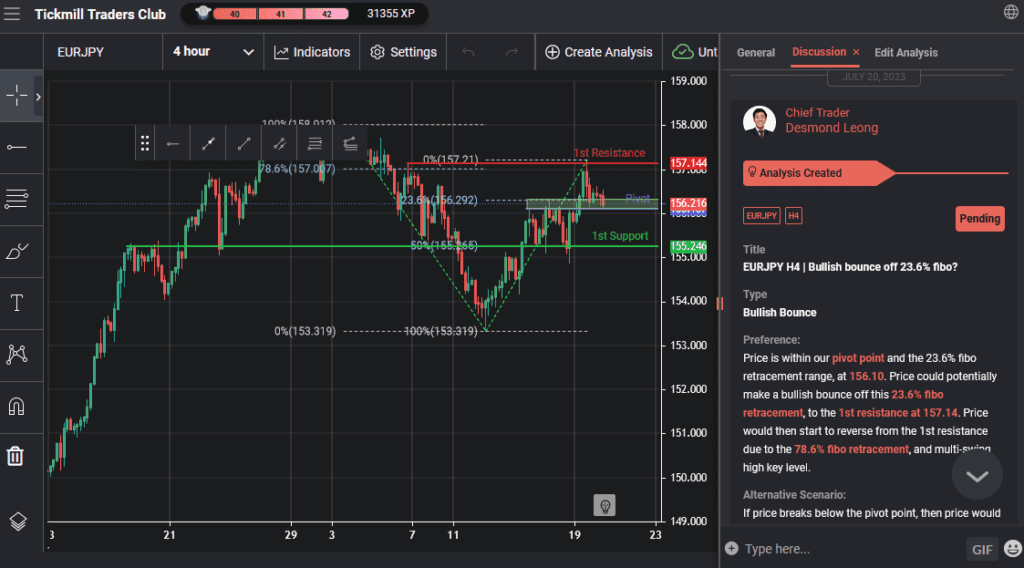
Task: Select the horizontal line drawing tool
Action: tap(16, 147)
